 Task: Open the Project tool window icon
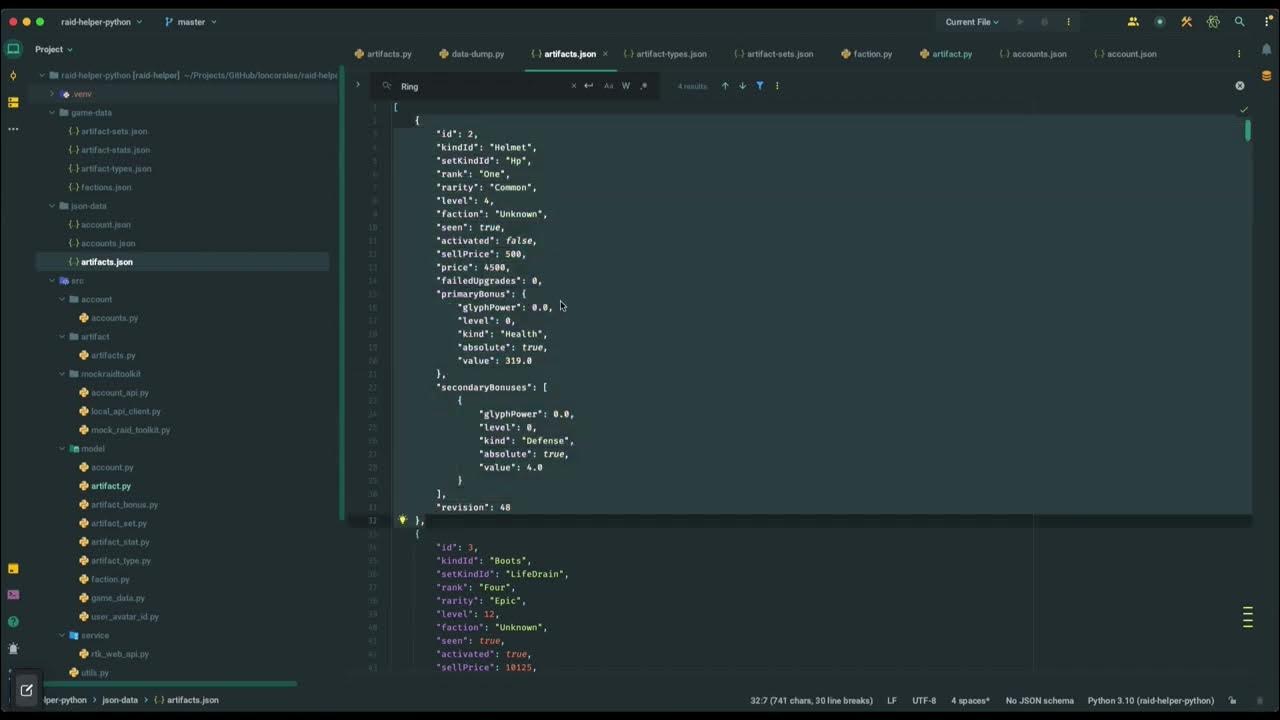pos(13,48)
